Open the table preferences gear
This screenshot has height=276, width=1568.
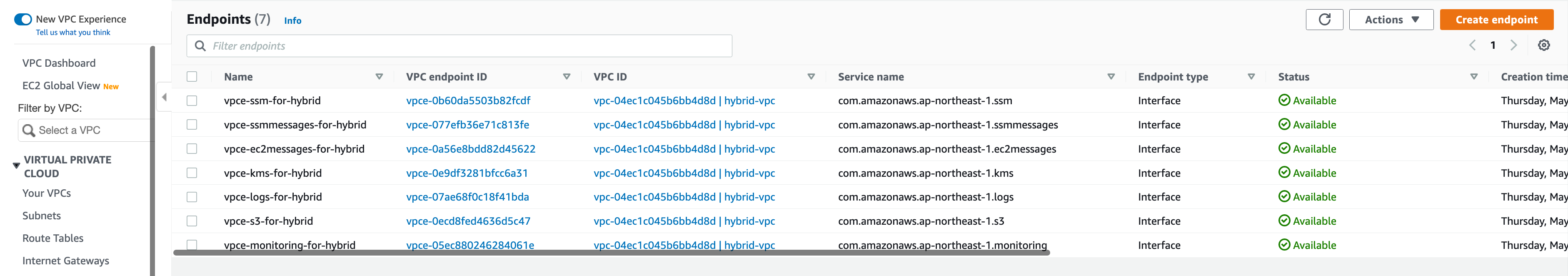1544,45
